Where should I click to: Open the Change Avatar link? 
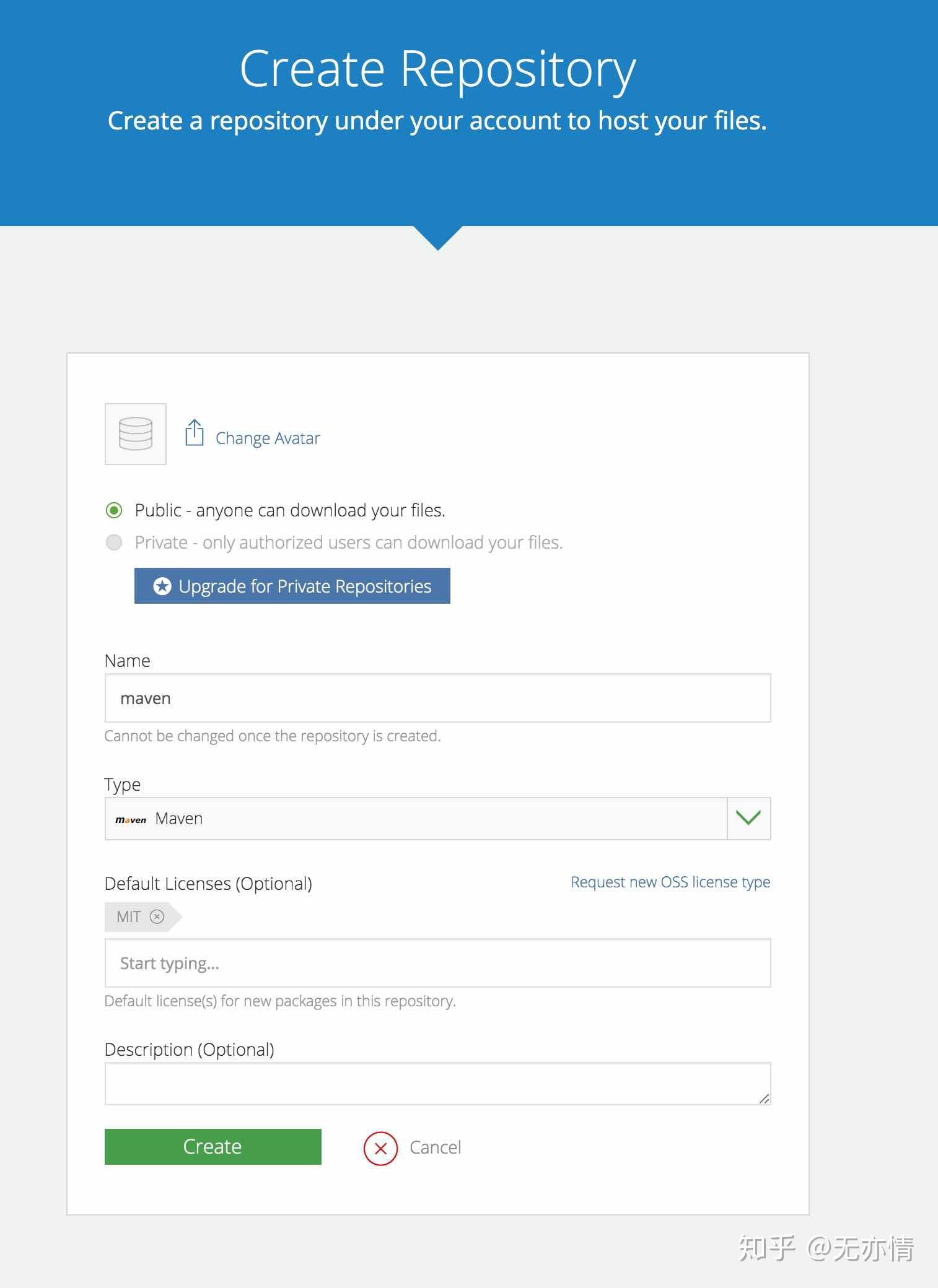[268, 438]
